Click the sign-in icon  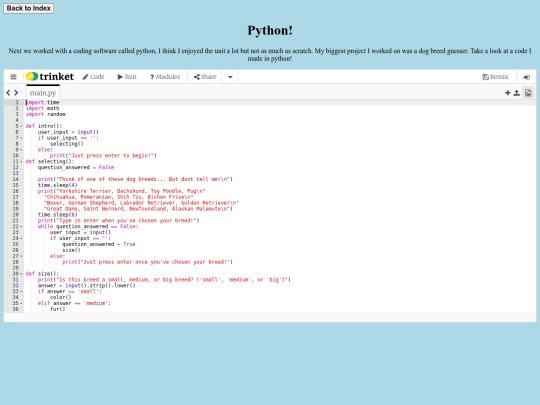[527, 77]
